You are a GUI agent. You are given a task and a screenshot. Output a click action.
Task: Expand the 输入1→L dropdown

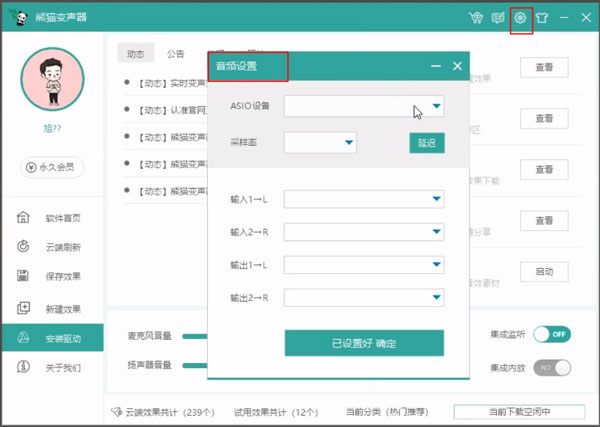point(437,199)
